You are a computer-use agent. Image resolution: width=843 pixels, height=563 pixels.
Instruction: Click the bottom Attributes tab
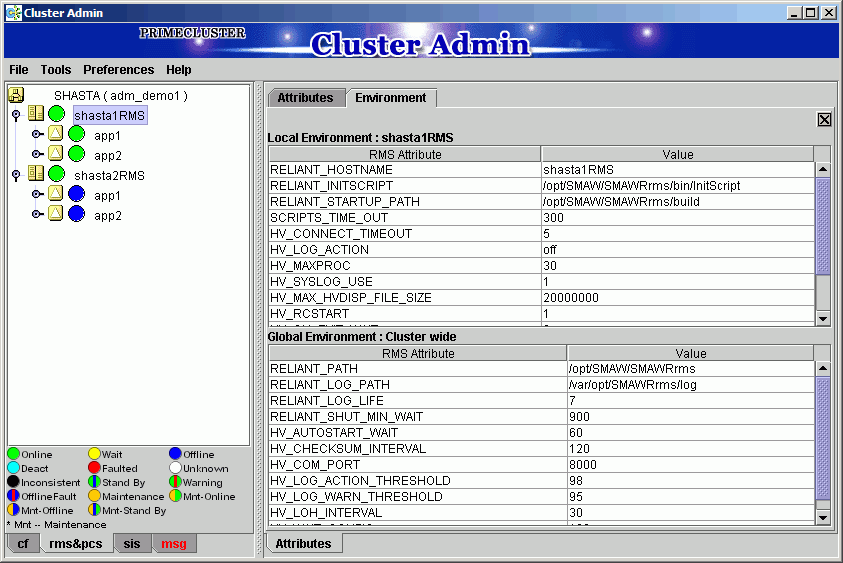(x=304, y=544)
